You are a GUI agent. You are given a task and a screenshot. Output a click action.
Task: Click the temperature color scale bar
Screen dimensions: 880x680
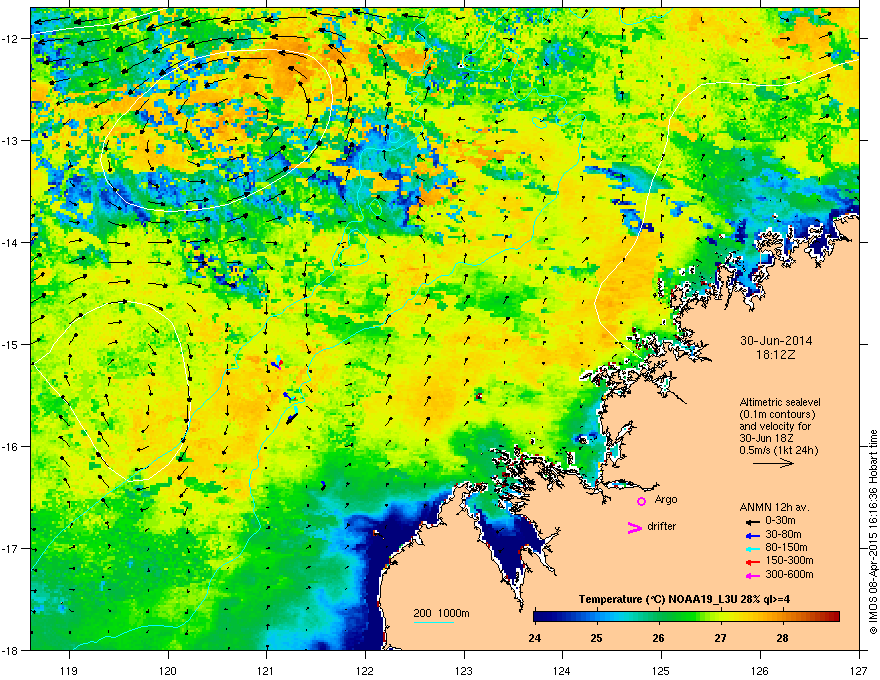(686, 617)
